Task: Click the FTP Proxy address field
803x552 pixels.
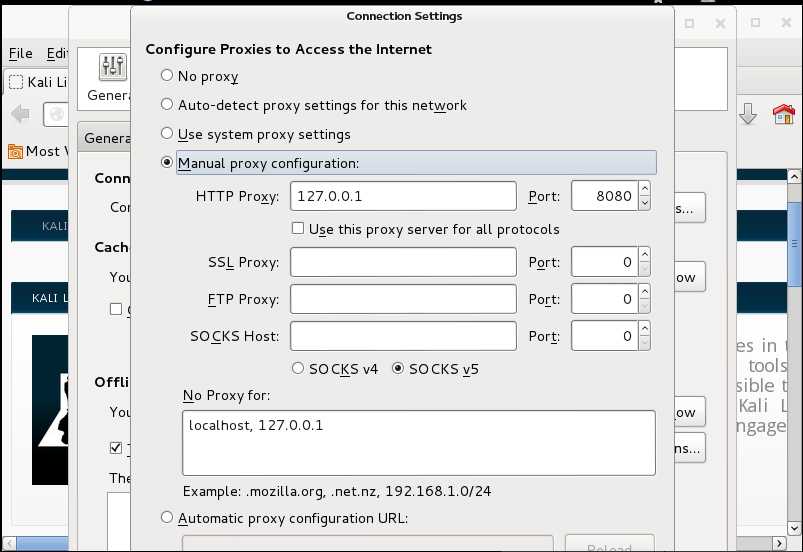Action: pyautogui.click(x=403, y=299)
